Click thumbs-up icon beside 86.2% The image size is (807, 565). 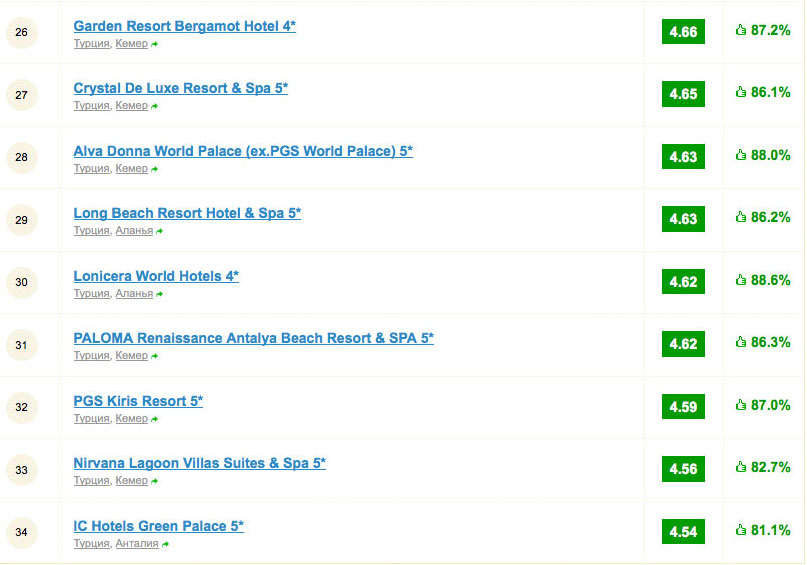pos(741,217)
